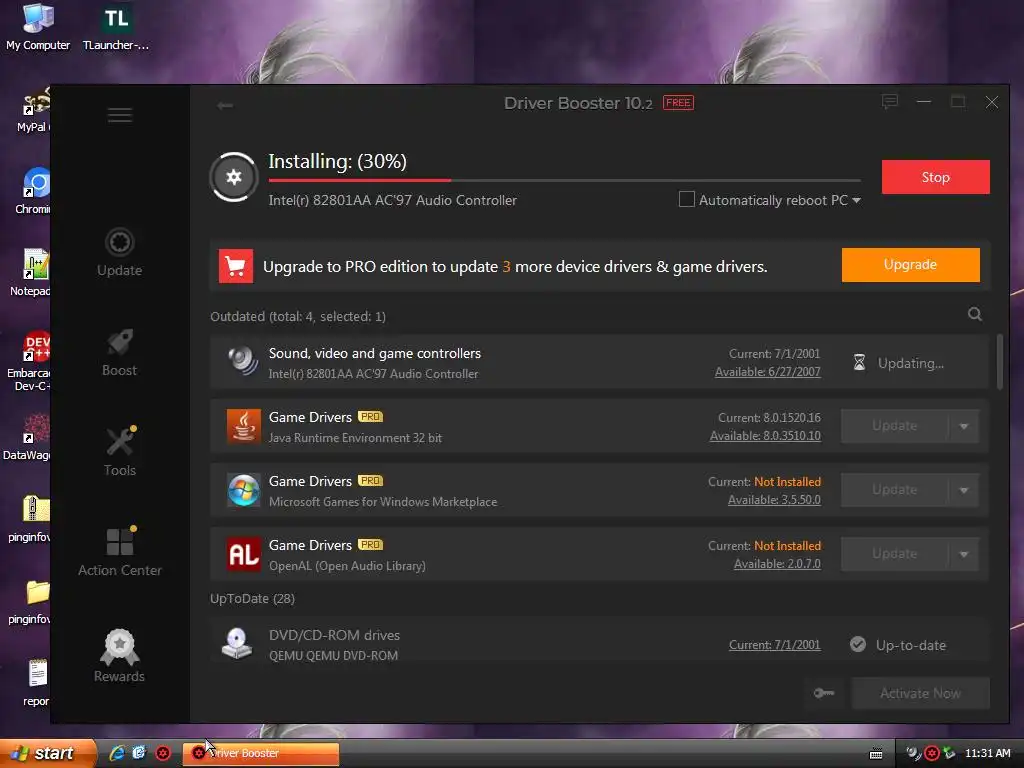Click the feedback chat icon in title bar

pos(889,102)
